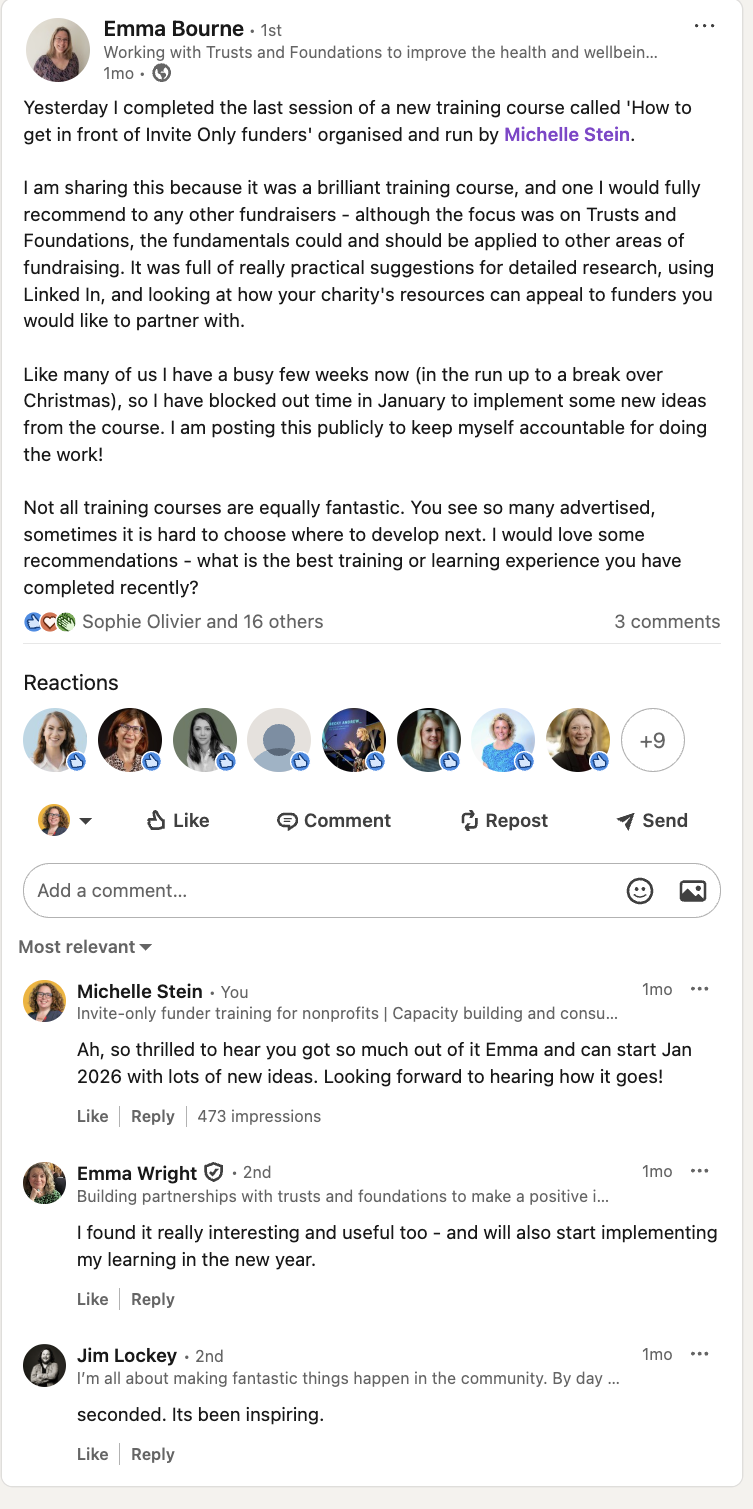Click the Repost button
The image size is (753, 1509).
(504, 821)
